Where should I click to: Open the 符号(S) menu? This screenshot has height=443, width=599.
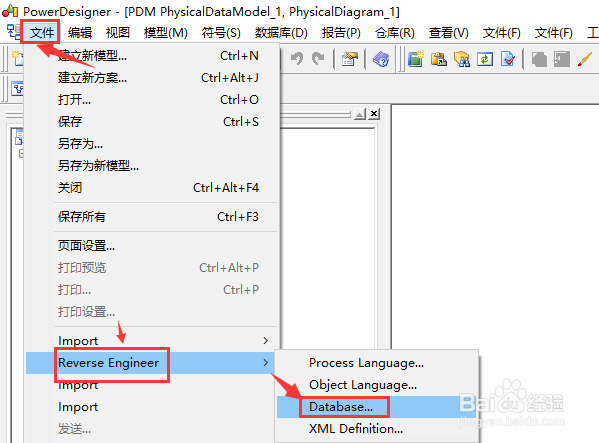click(221, 33)
